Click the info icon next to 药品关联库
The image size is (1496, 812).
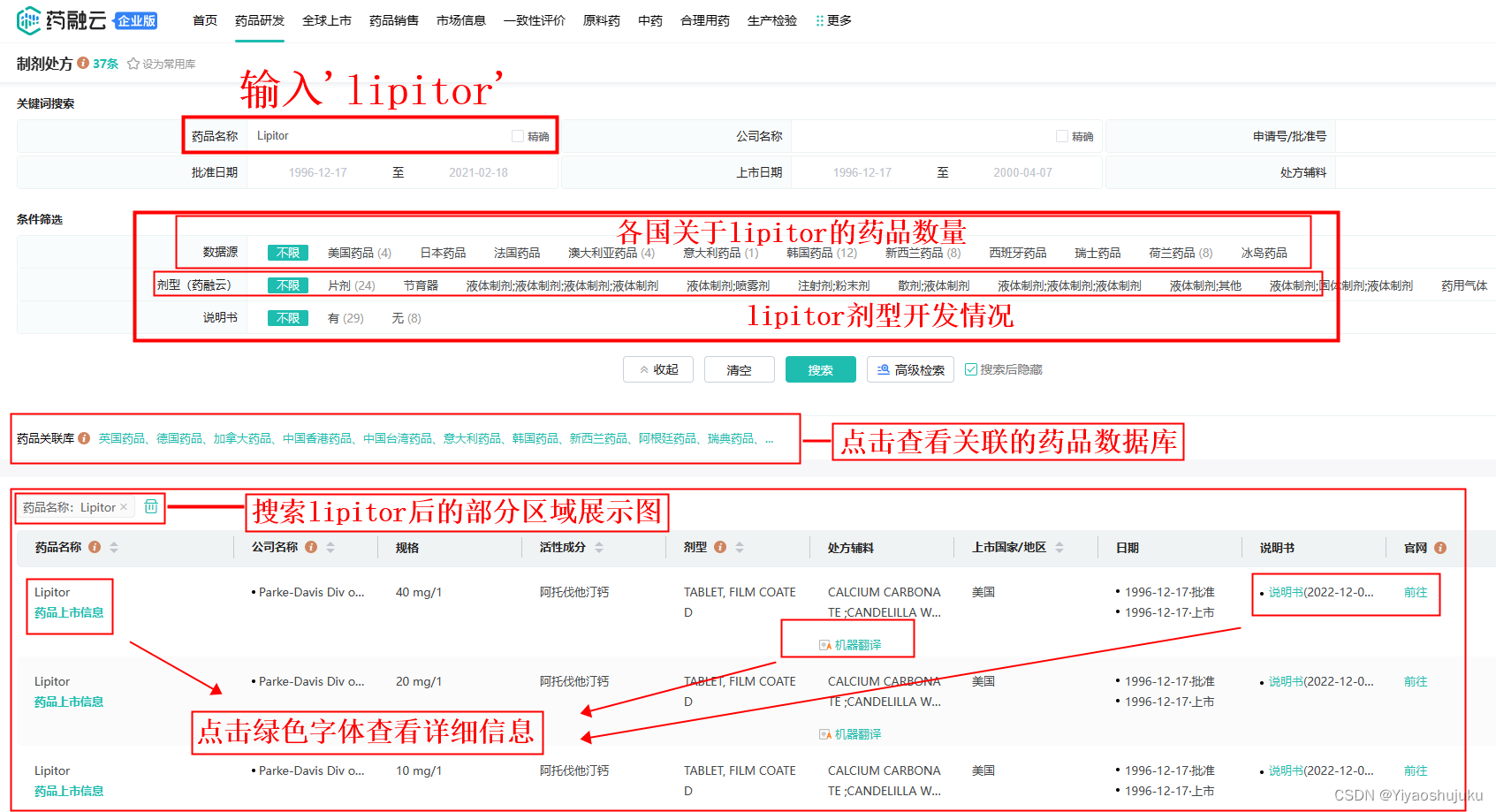[84, 438]
